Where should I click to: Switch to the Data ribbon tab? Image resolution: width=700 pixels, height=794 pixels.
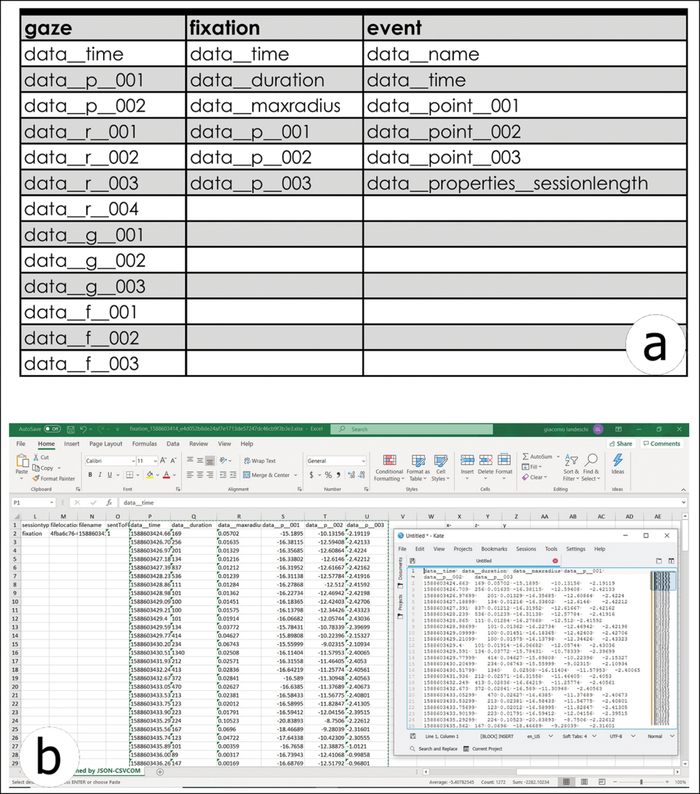click(x=173, y=444)
